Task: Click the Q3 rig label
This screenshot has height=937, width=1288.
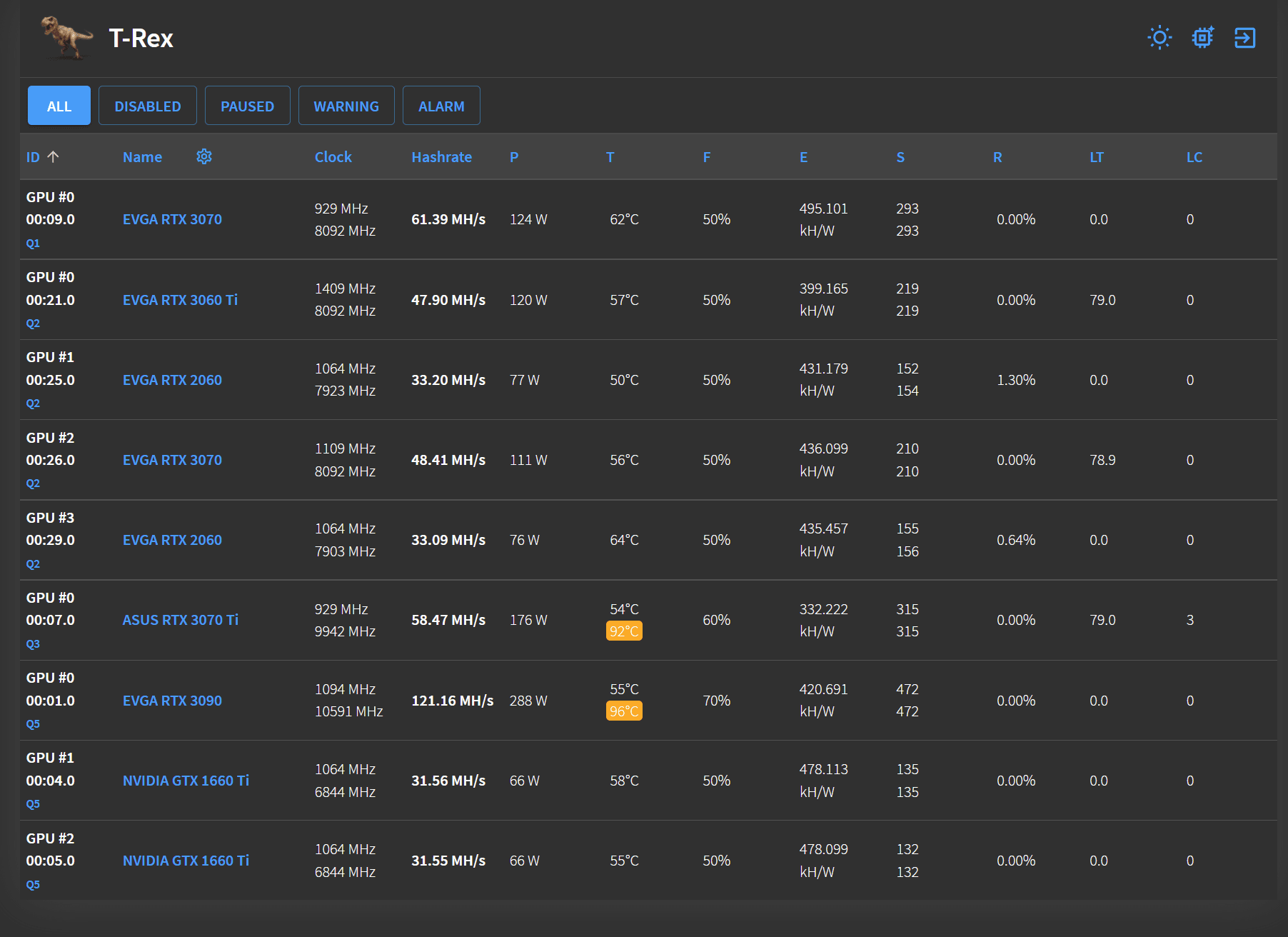Action: click(33, 643)
